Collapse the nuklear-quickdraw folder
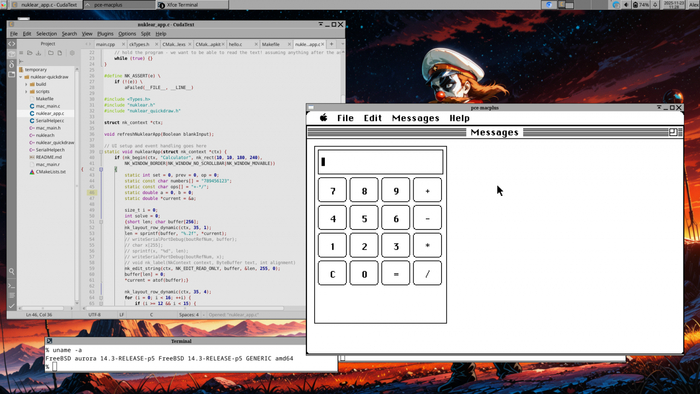The image size is (700, 394). click(21, 77)
